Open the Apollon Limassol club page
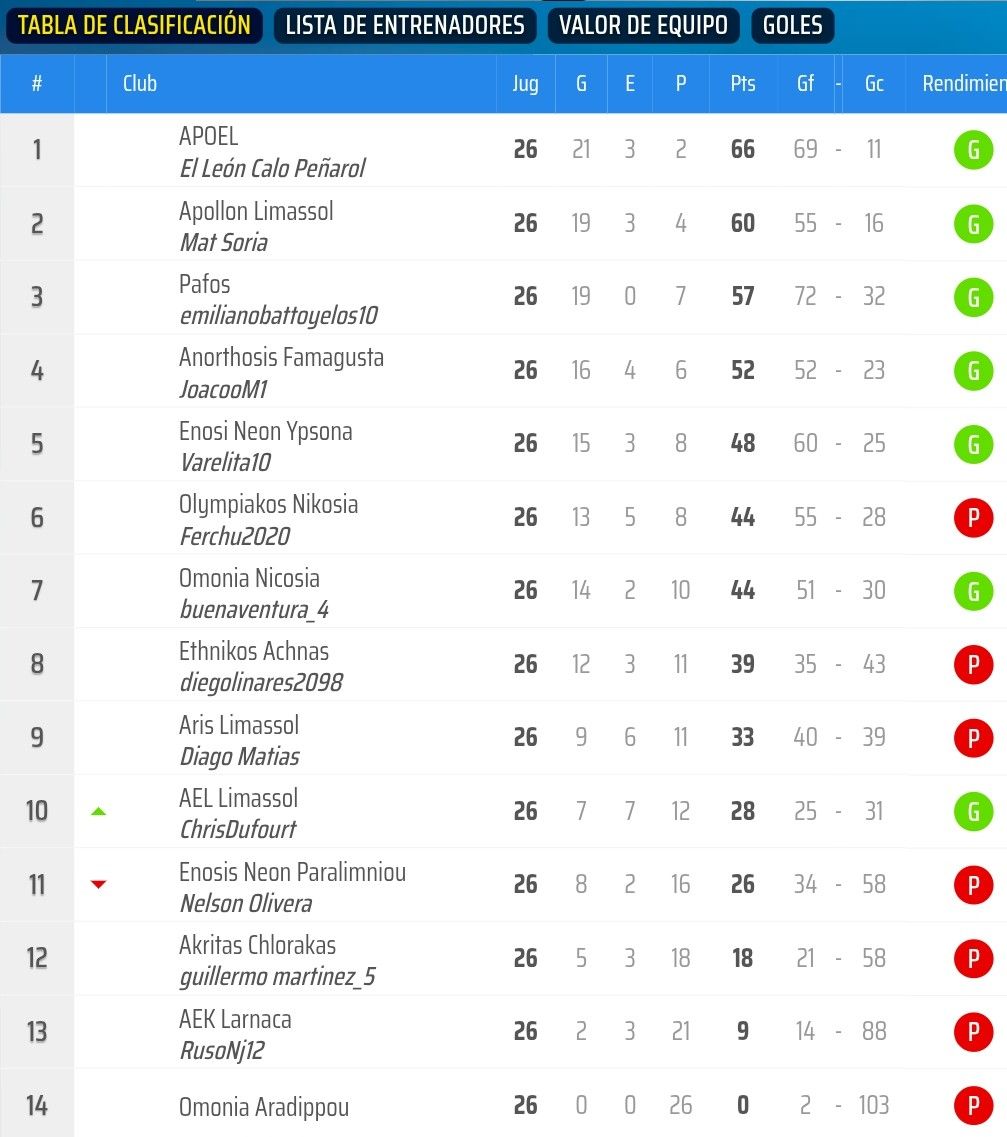This screenshot has height=1137, width=1007. 256,211
